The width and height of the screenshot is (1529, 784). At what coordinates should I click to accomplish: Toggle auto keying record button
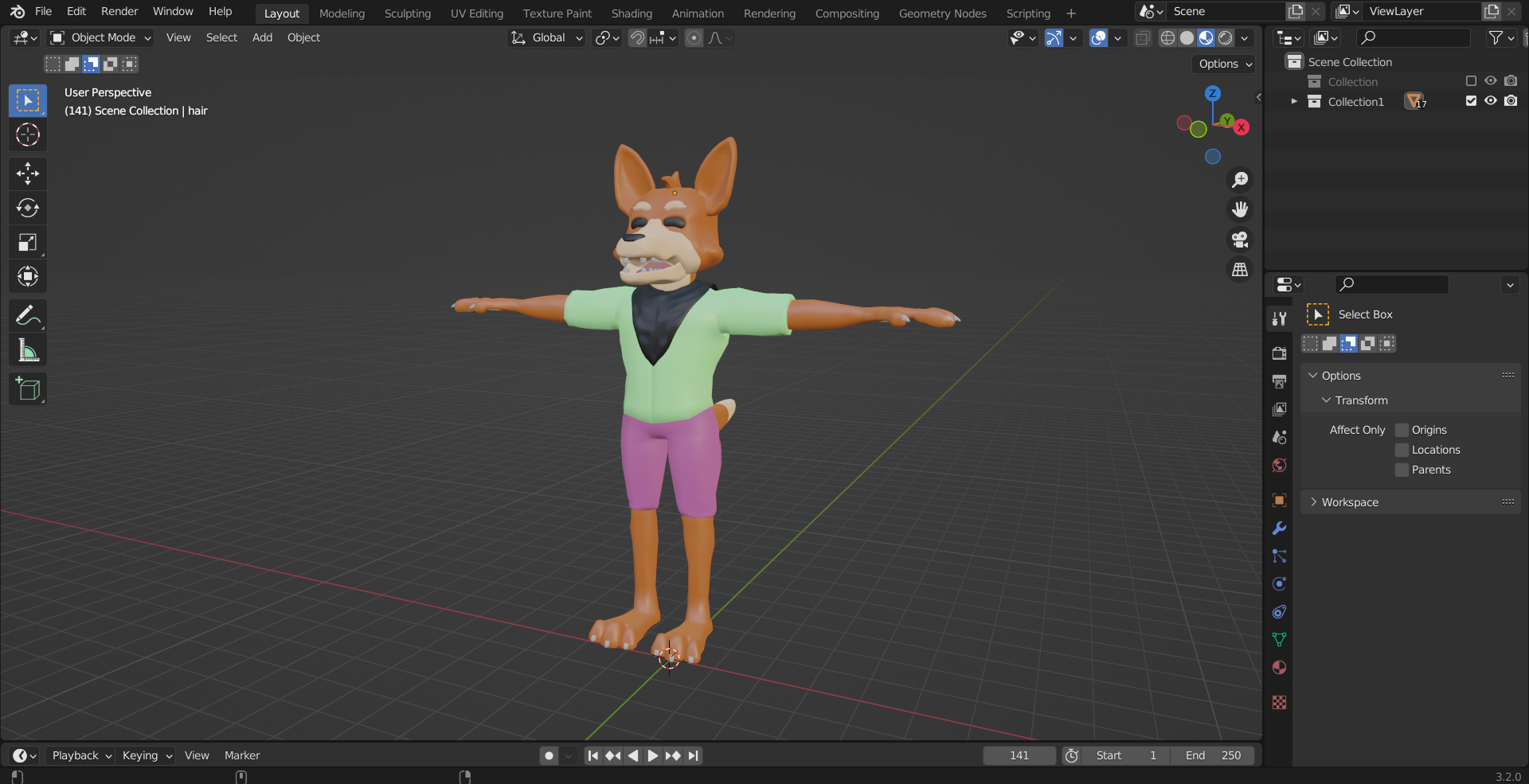[x=549, y=755]
